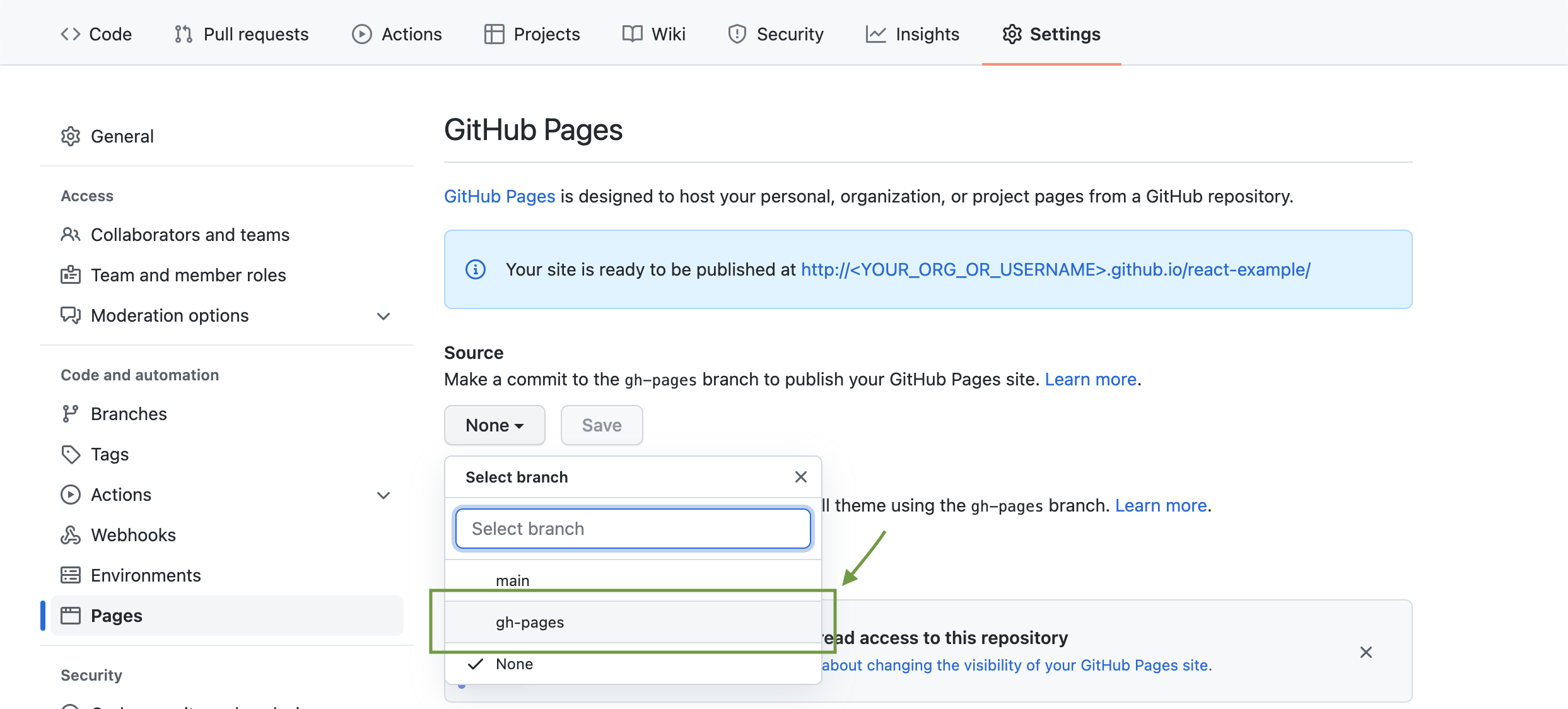The width and height of the screenshot is (1568, 709).
Task: Close the Select branch popup
Action: tap(801, 477)
